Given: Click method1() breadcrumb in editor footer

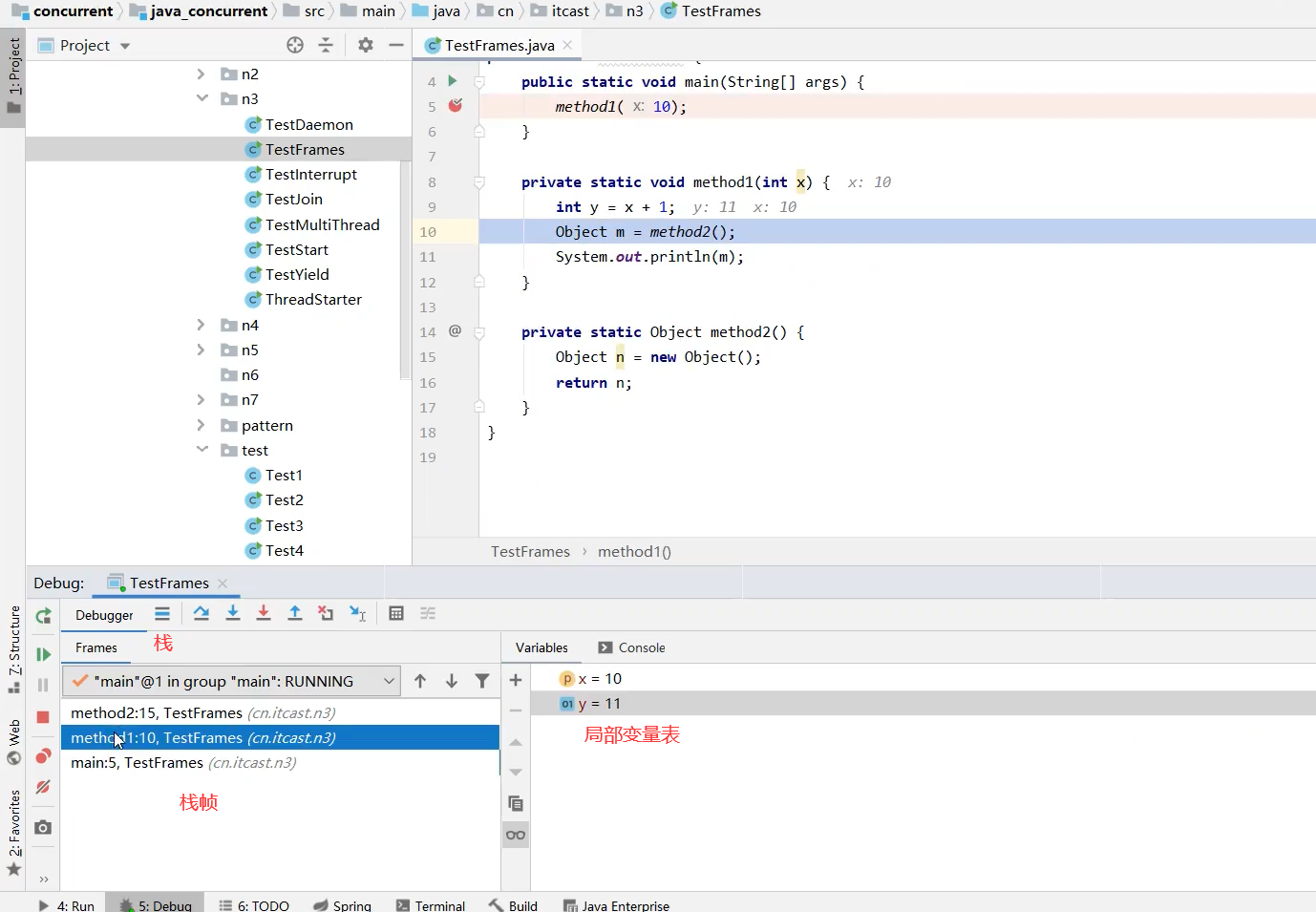Looking at the screenshot, I should (x=634, y=551).
